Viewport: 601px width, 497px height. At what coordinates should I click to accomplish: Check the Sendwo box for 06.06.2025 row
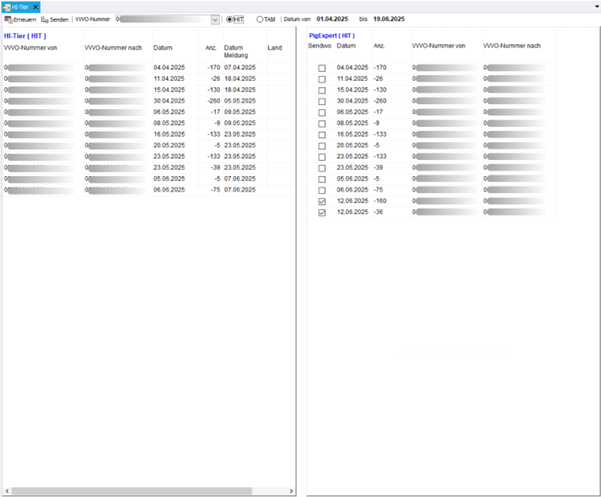pyautogui.click(x=321, y=190)
